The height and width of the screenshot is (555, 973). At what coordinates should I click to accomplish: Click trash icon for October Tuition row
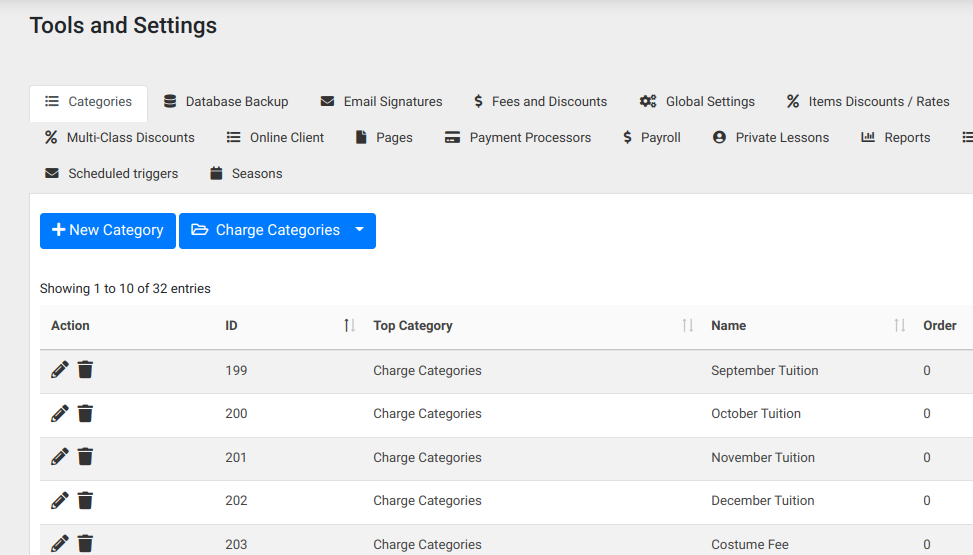pos(85,413)
